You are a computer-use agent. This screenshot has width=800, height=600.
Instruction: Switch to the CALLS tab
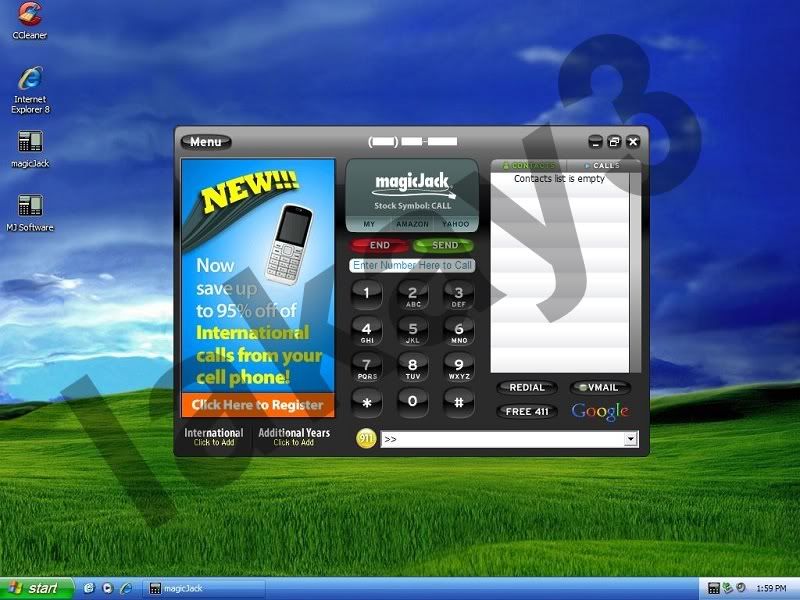pyautogui.click(x=601, y=164)
